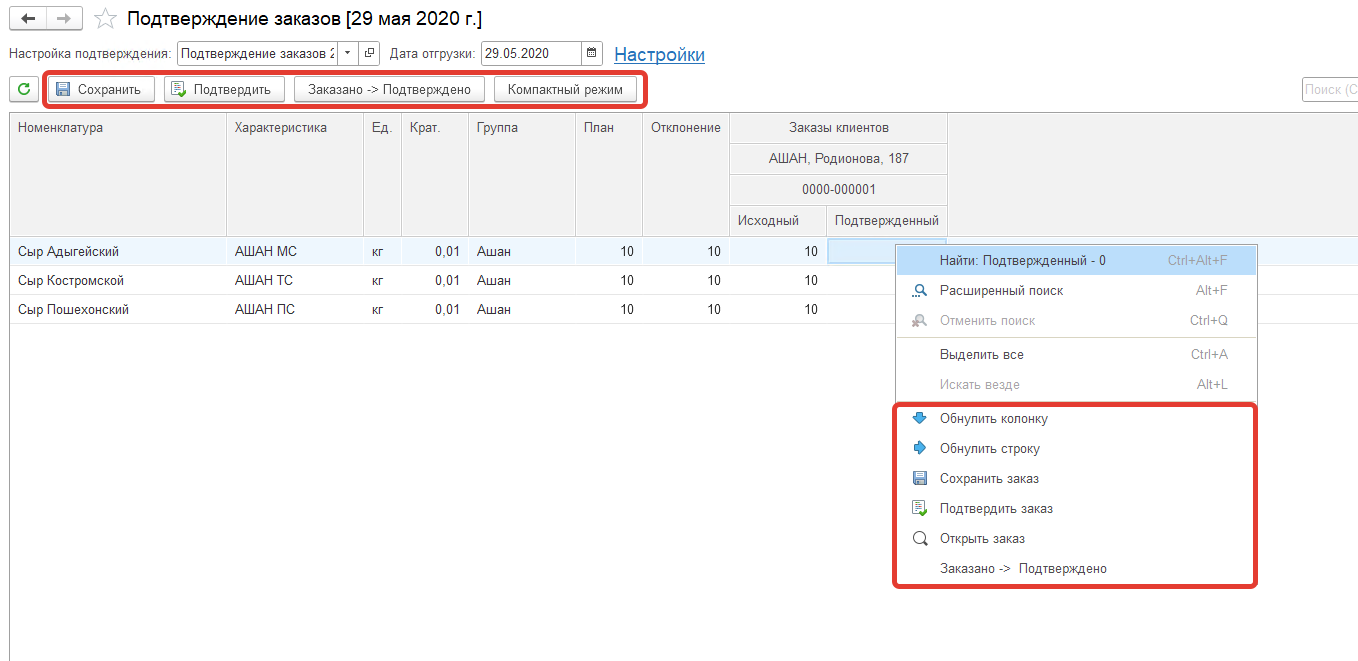The height and width of the screenshot is (661, 1358).
Task: Select 'Сохранить заказ' from context menu
Action: click(988, 479)
